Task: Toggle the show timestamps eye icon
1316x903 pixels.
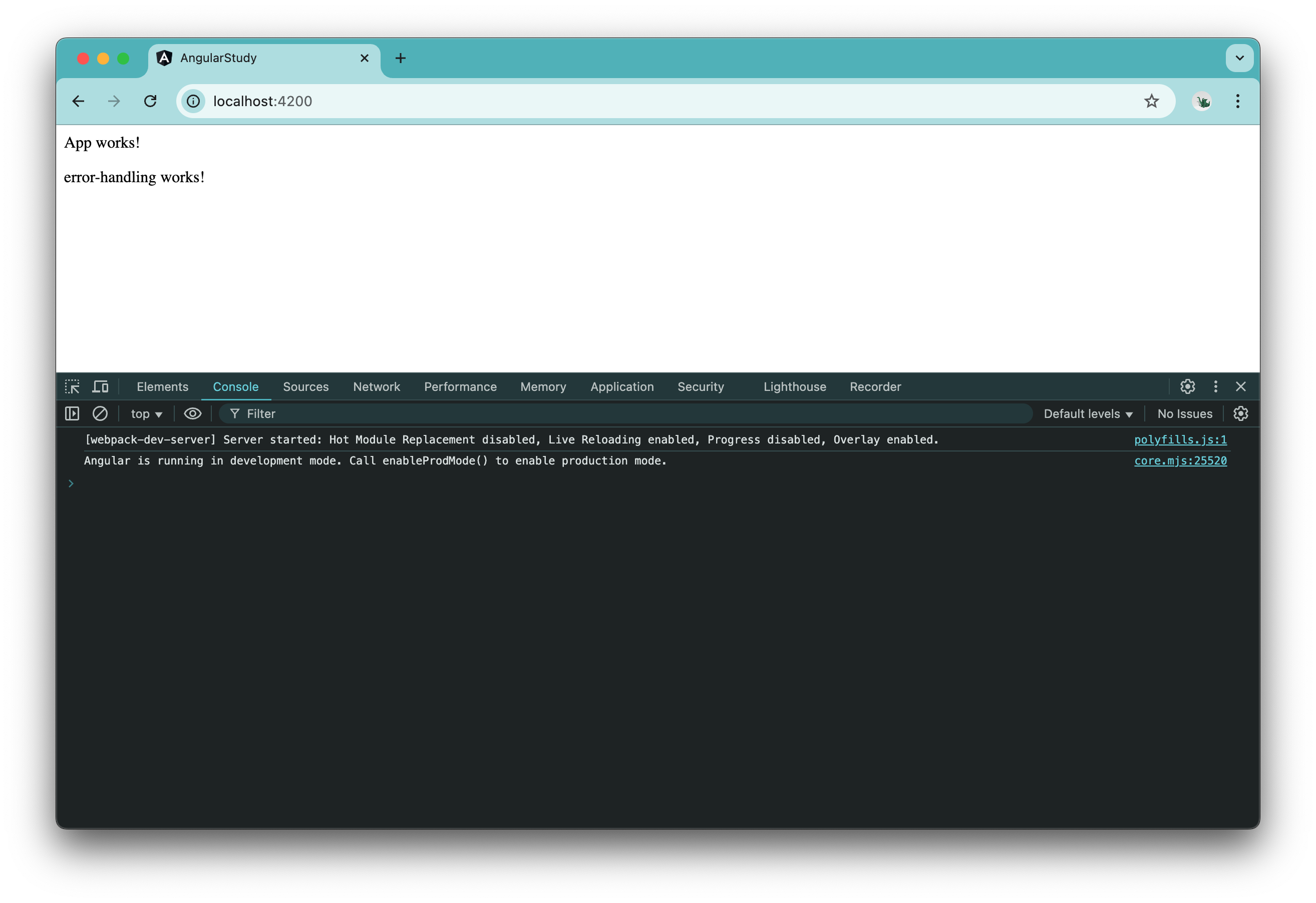Action: 191,413
